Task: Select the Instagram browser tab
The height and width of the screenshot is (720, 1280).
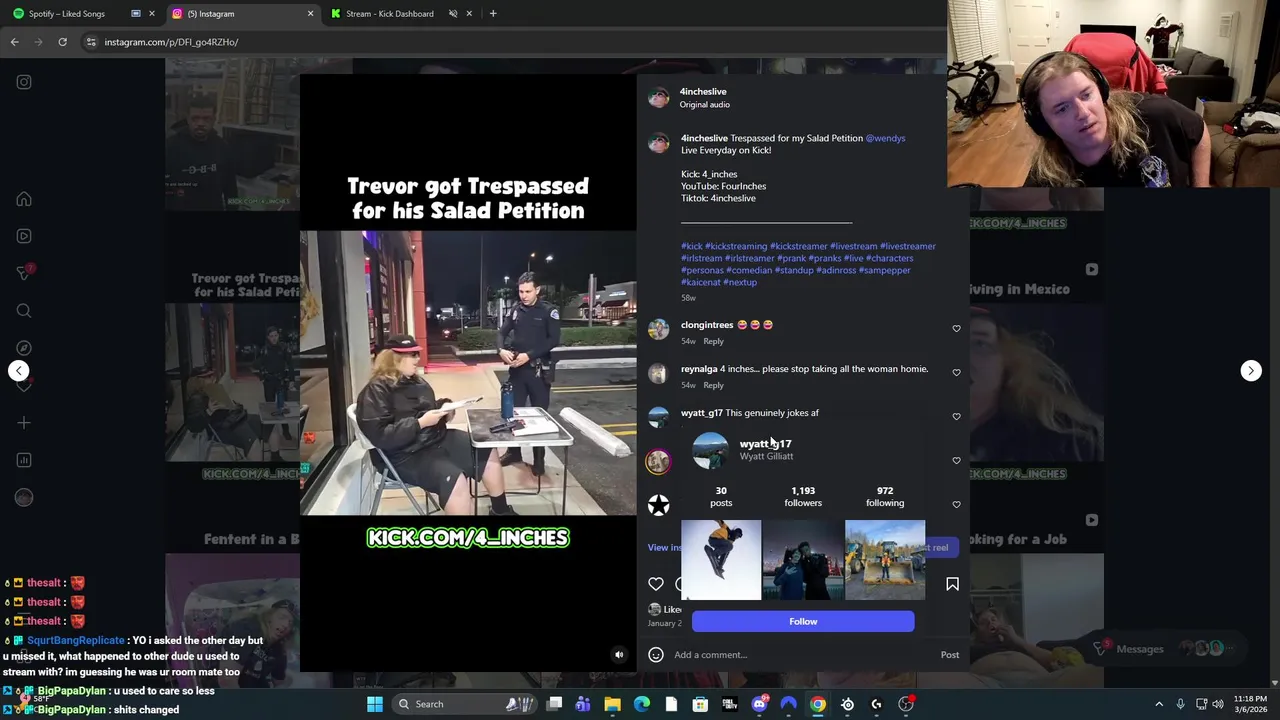Action: click(x=240, y=14)
